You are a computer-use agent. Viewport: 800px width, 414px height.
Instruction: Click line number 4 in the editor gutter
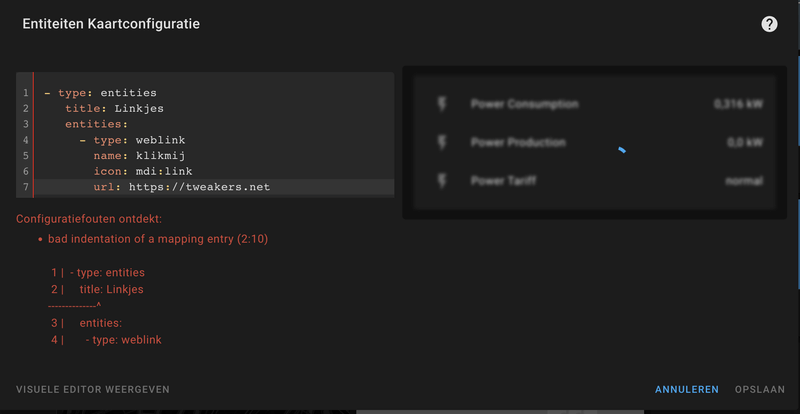pyautogui.click(x=25, y=140)
